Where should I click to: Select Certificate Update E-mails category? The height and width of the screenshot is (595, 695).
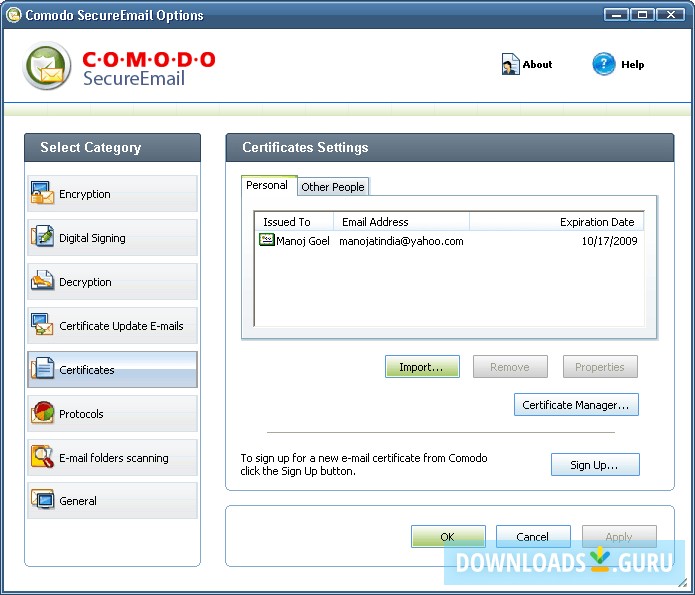pos(112,325)
